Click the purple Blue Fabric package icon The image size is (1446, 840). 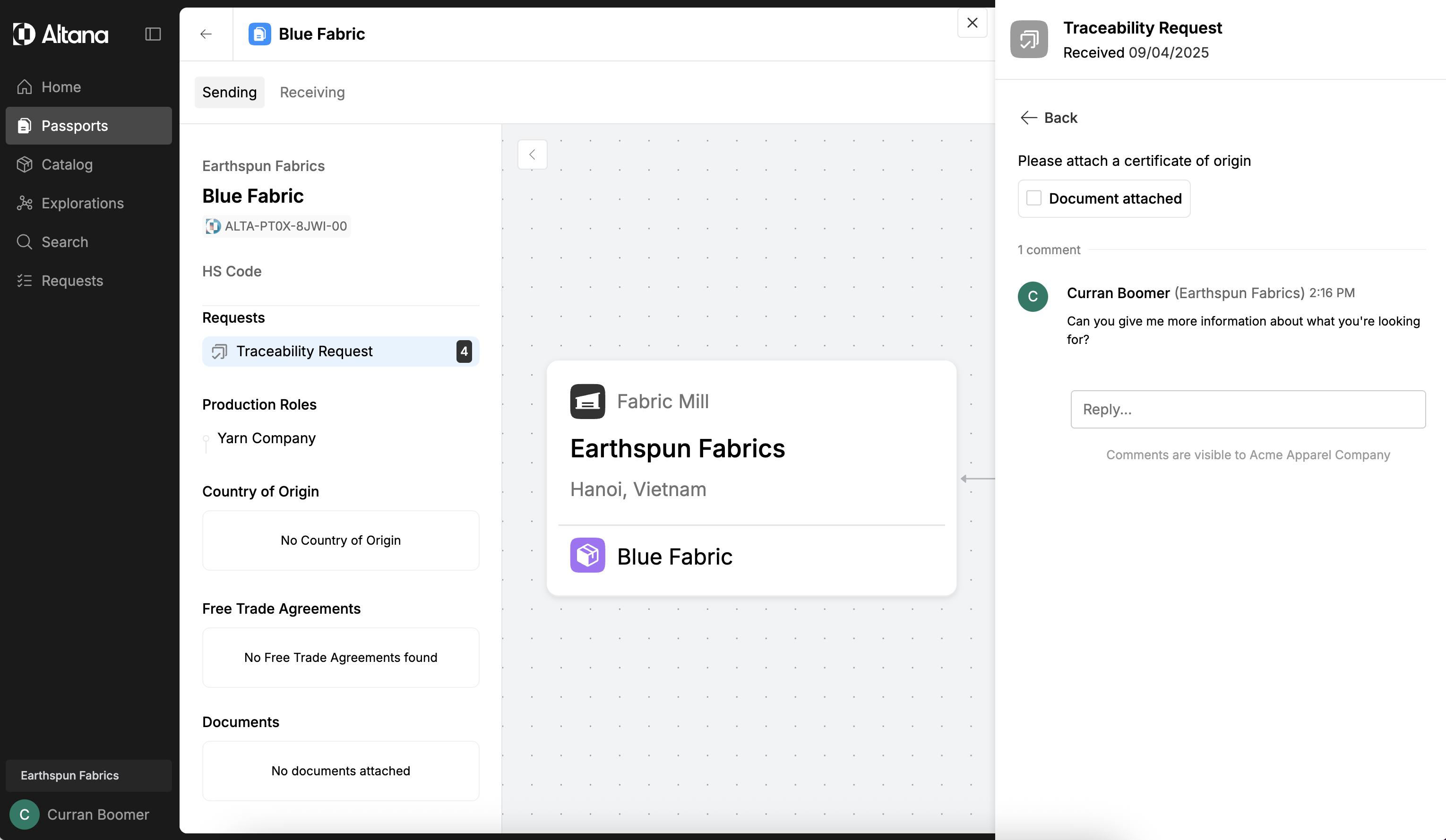(587, 555)
